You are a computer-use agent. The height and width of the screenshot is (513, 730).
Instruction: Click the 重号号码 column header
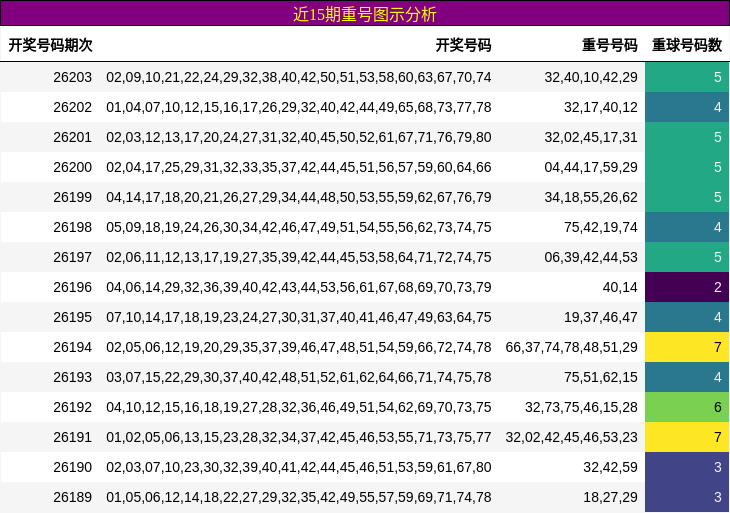[x=609, y=45]
